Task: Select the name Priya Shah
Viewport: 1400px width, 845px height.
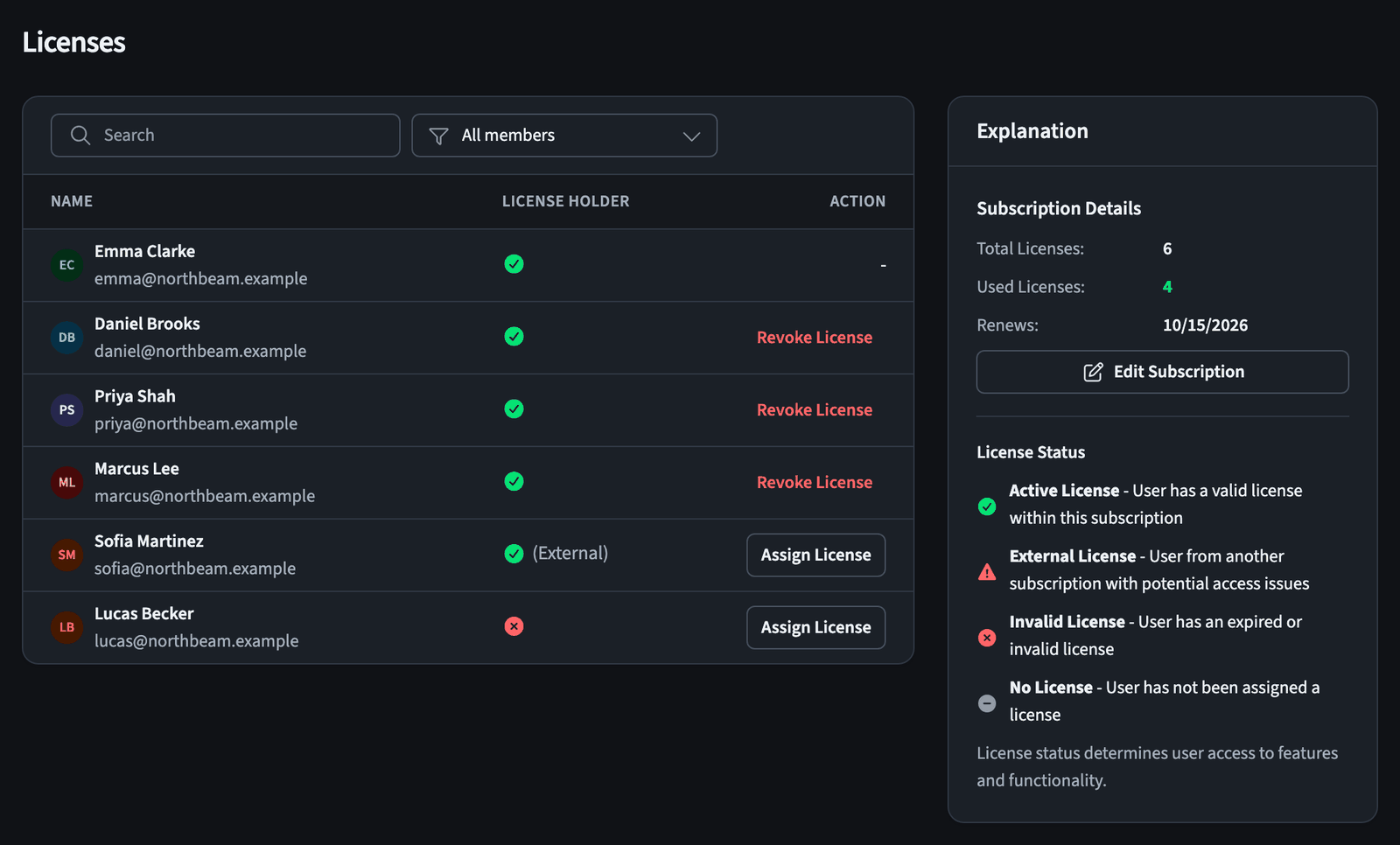Action: click(x=135, y=397)
